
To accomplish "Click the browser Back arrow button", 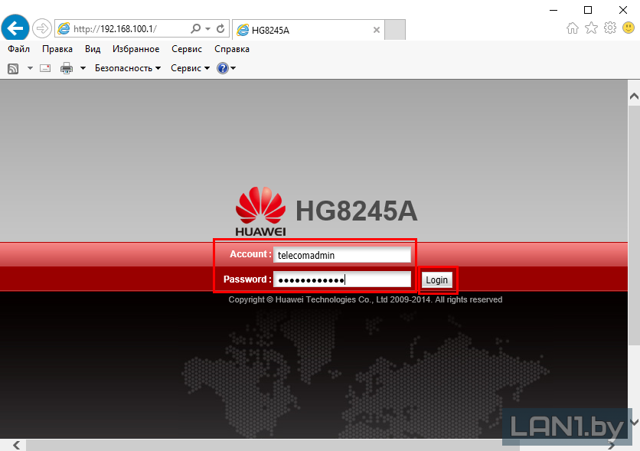I will click(15, 29).
